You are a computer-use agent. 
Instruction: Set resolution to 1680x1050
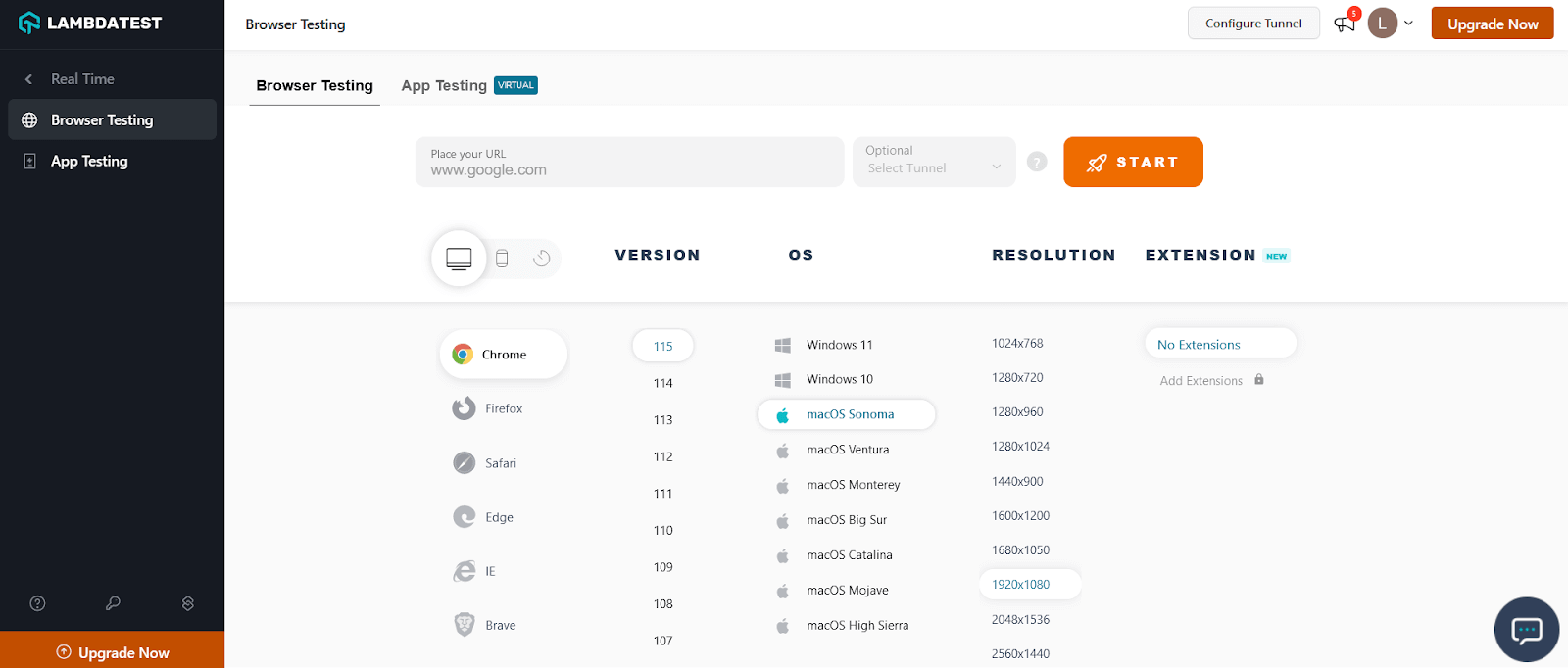pyautogui.click(x=1020, y=550)
